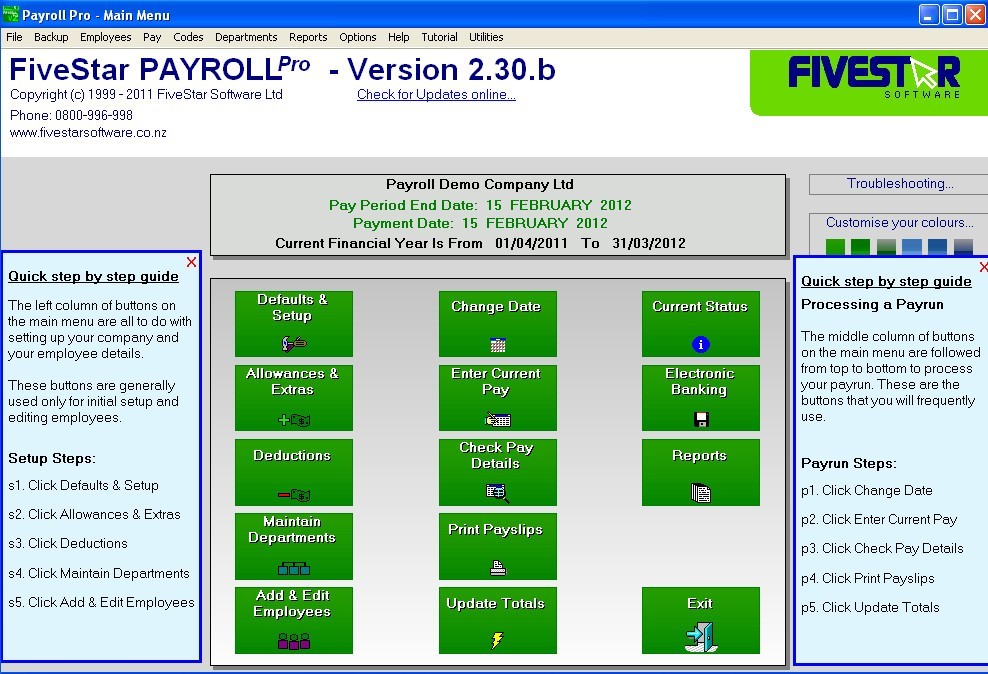Click Print Payslips printer button

point(498,546)
